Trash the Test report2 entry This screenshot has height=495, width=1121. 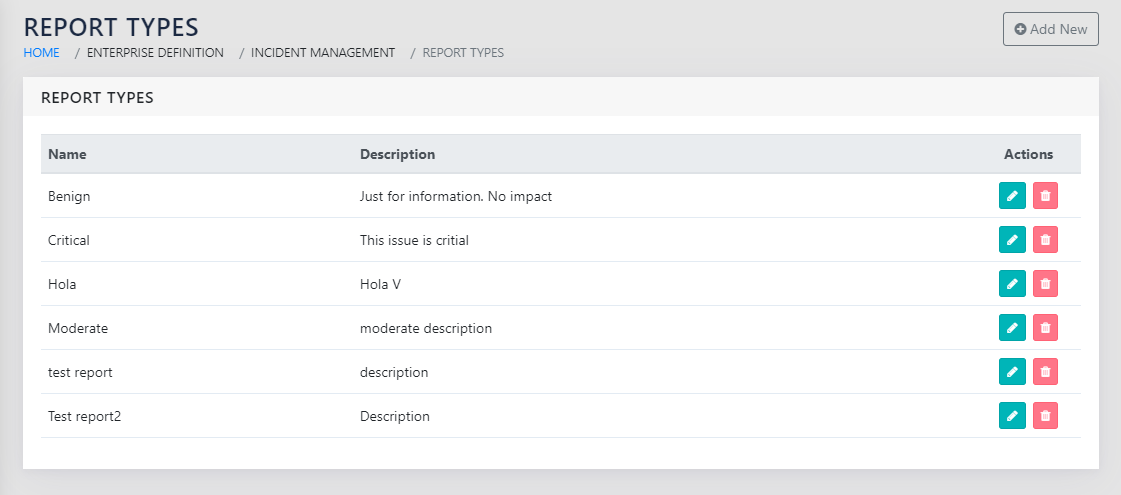pyautogui.click(x=1045, y=416)
